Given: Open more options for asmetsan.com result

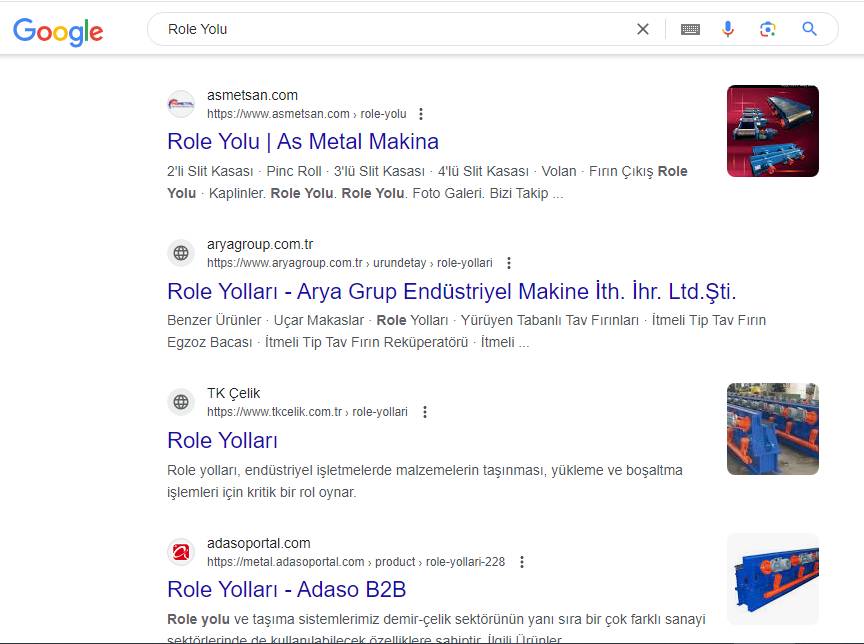Looking at the screenshot, I should click(421, 114).
